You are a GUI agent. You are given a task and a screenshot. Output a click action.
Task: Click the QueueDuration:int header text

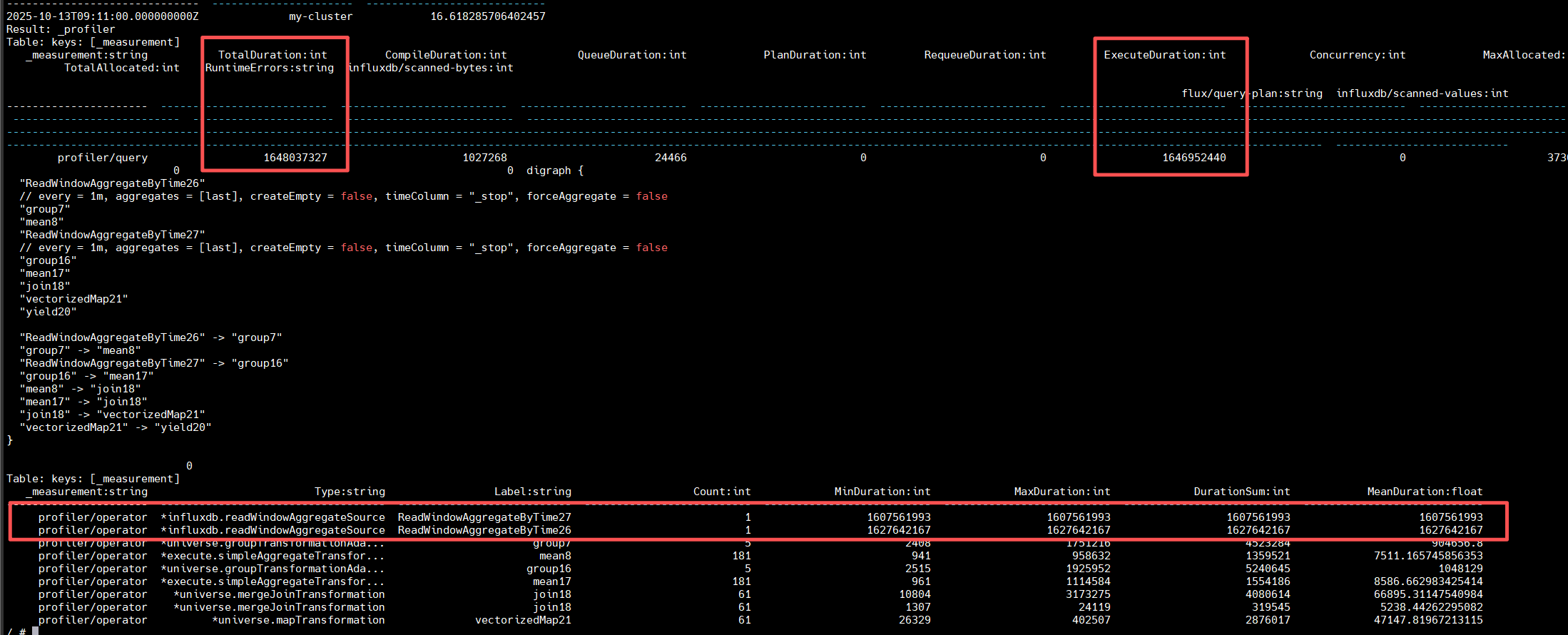click(632, 55)
